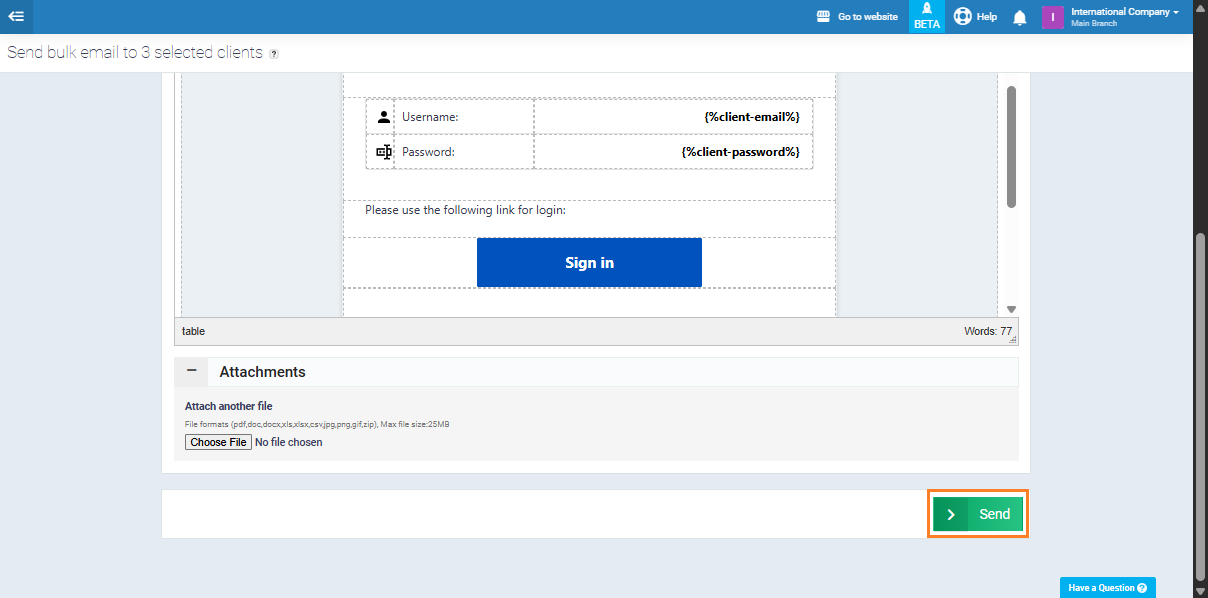Viewport: 1208px width, 598px height.
Task: Select the user icon in the Username row
Action: (383, 117)
